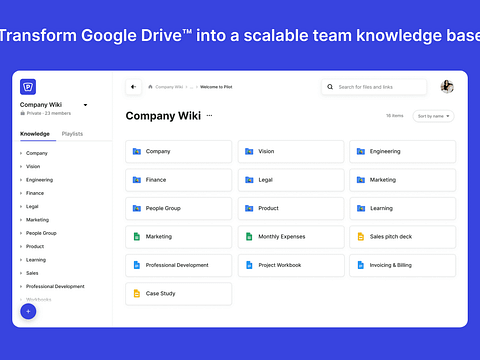Click the green sheet icon for Marketing

(x=137, y=237)
